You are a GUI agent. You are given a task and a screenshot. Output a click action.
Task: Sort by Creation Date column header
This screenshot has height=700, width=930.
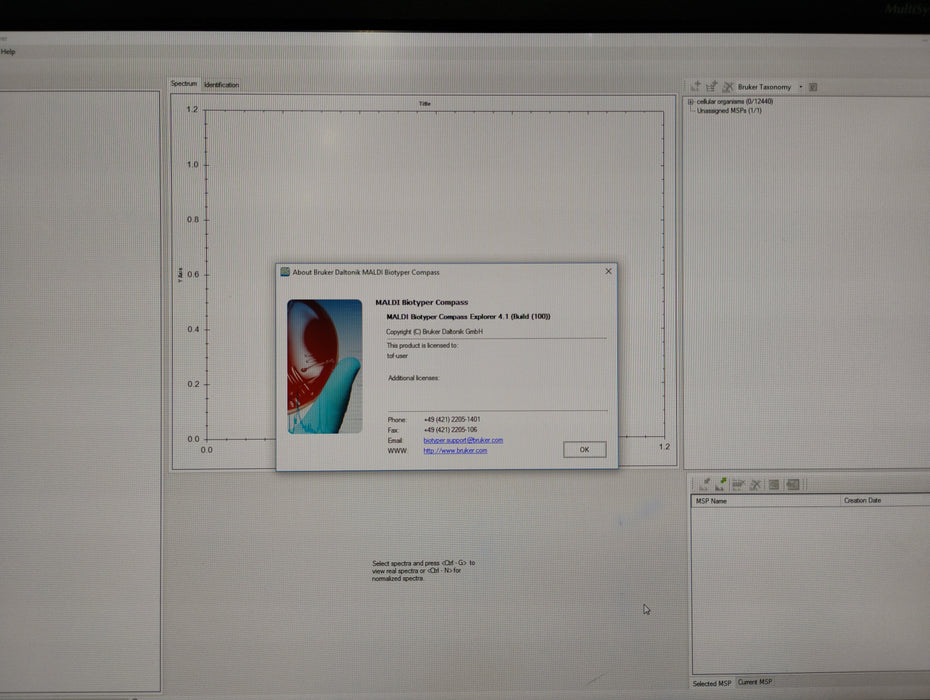click(x=885, y=501)
